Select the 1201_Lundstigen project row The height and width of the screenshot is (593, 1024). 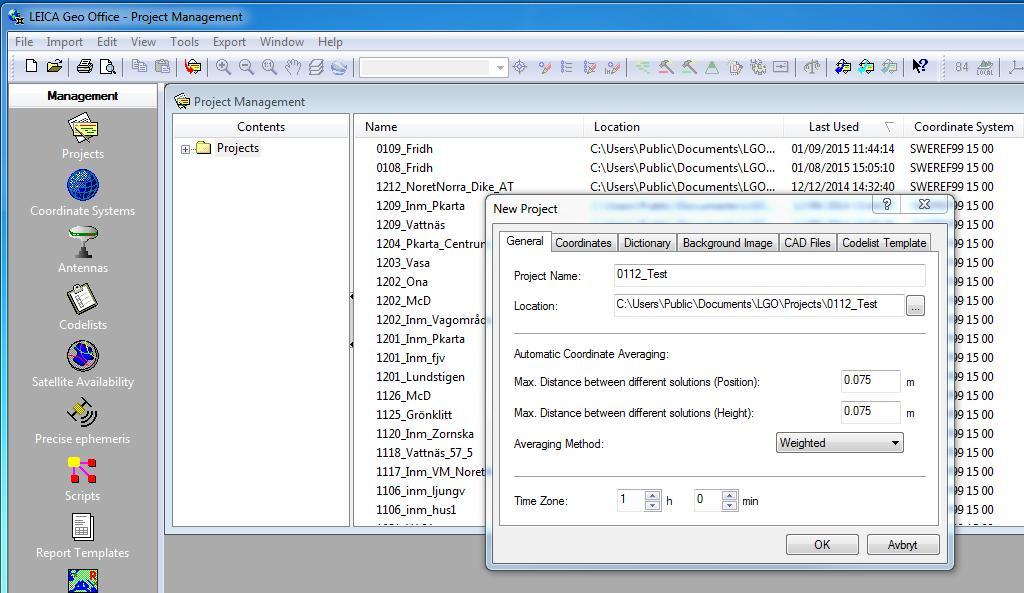420,377
